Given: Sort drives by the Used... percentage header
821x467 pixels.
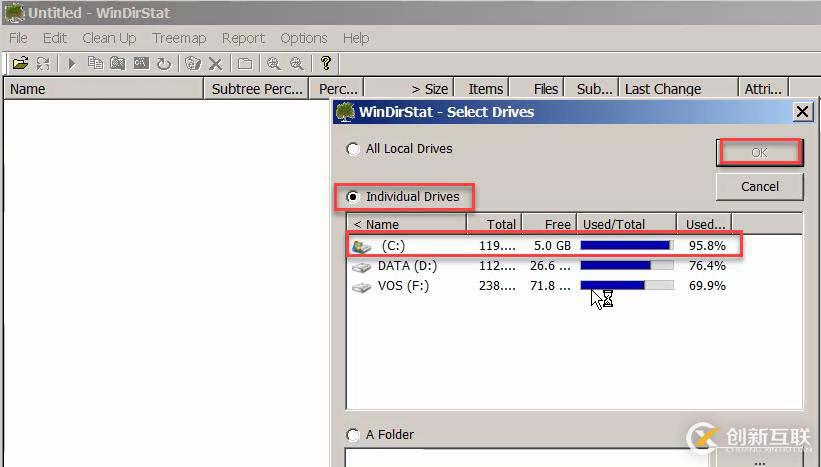Looking at the screenshot, I should click(x=704, y=224).
